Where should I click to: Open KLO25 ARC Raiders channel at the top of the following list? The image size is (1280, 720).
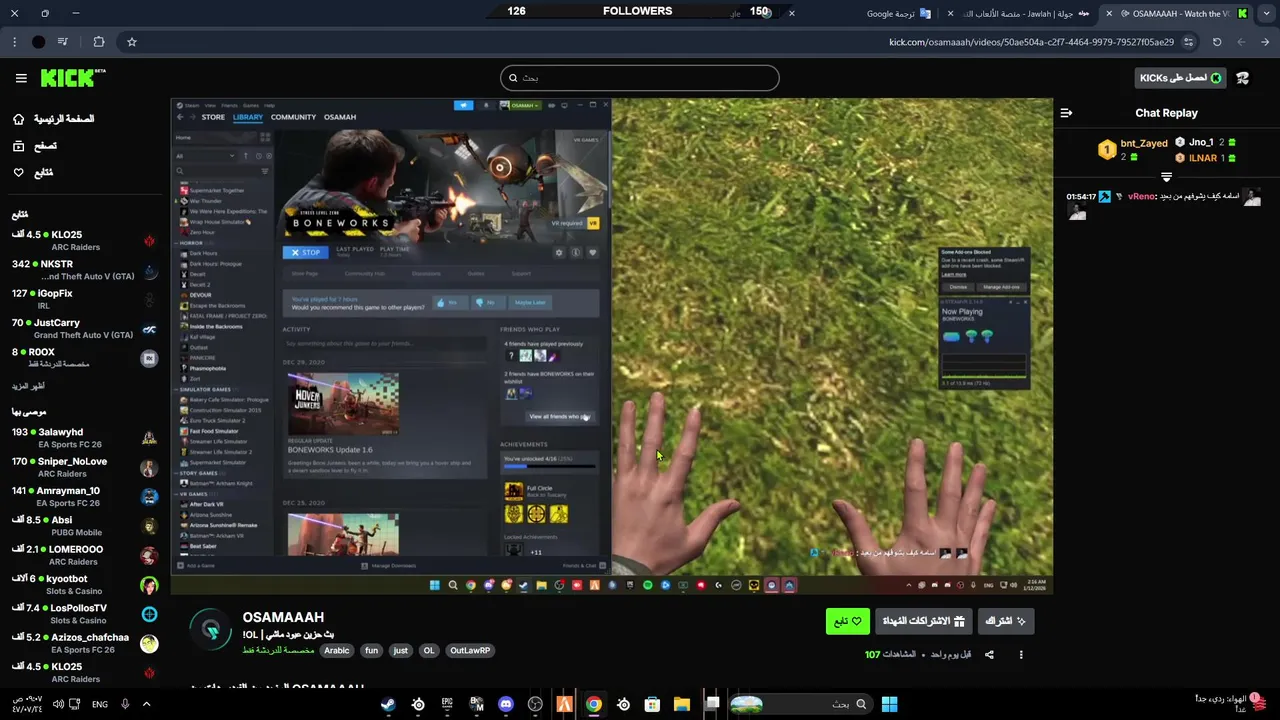click(x=85, y=241)
